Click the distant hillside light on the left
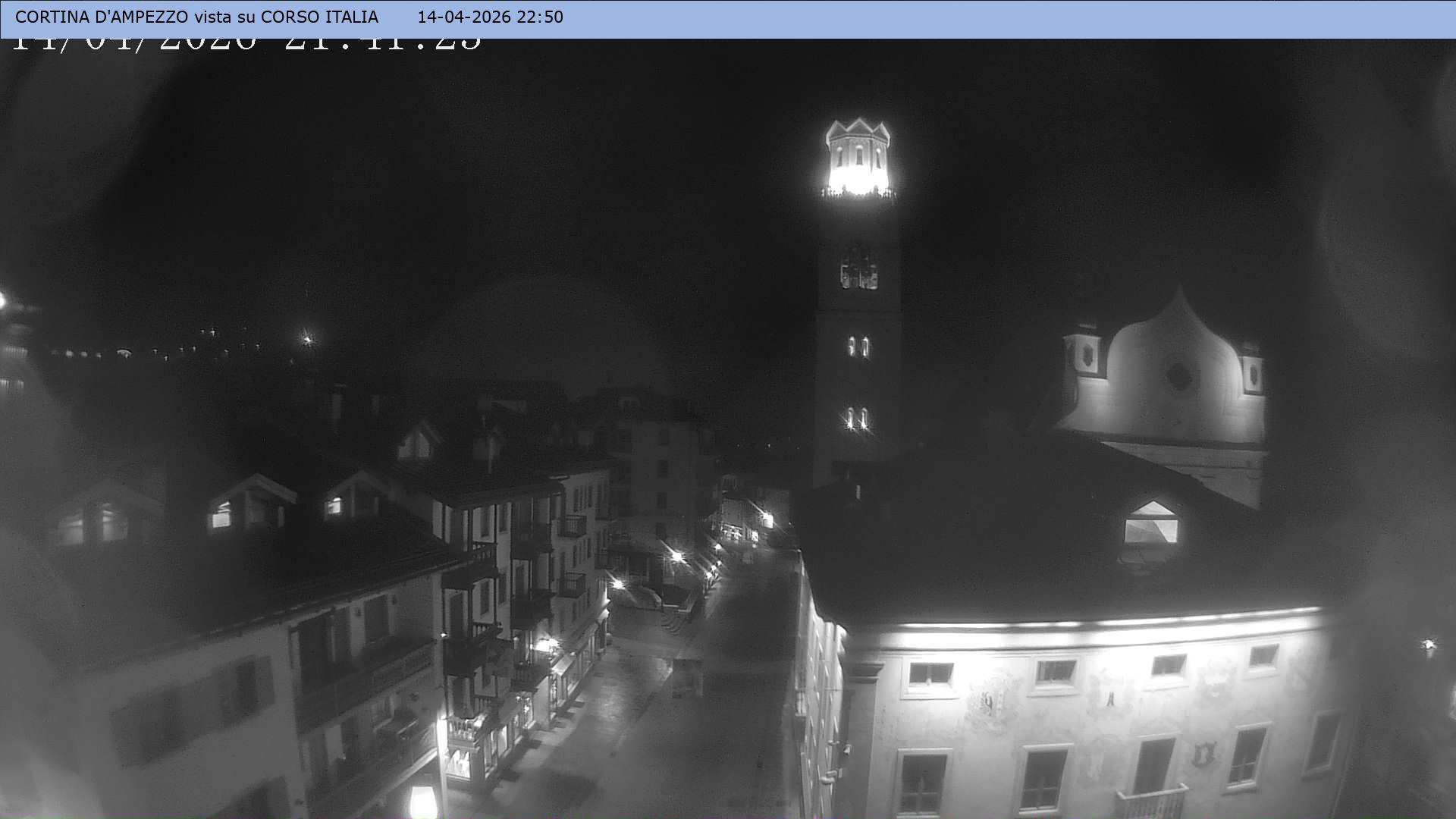 (x=307, y=339)
